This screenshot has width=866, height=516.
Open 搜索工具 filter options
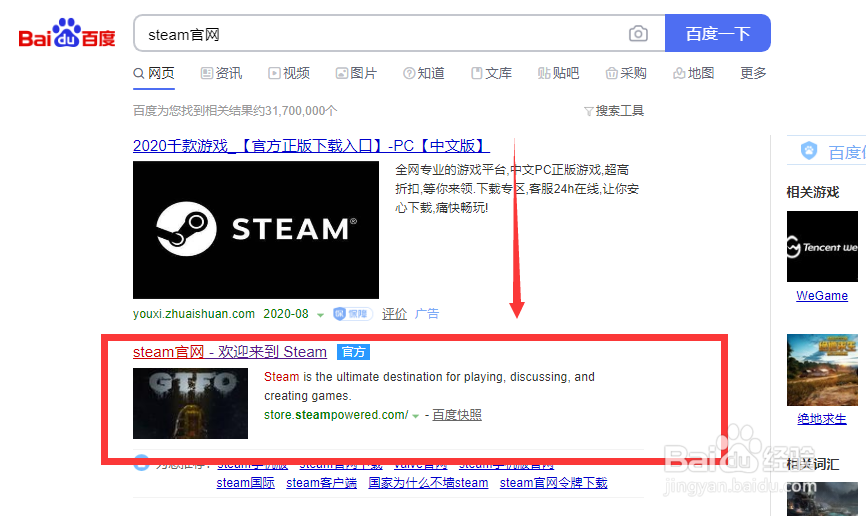pyautogui.click(x=614, y=111)
